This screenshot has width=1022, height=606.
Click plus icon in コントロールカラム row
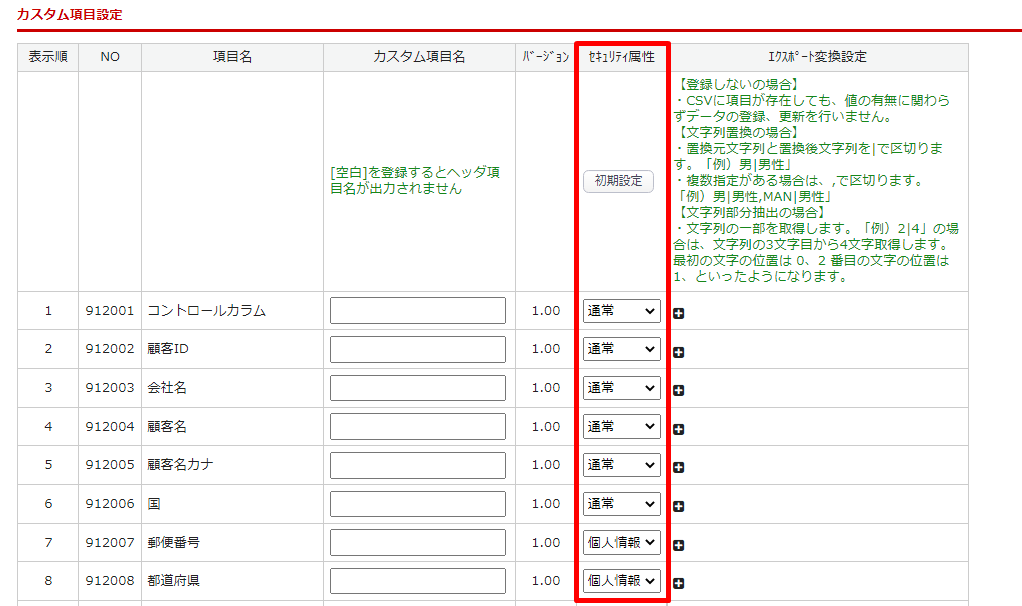[x=679, y=313]
